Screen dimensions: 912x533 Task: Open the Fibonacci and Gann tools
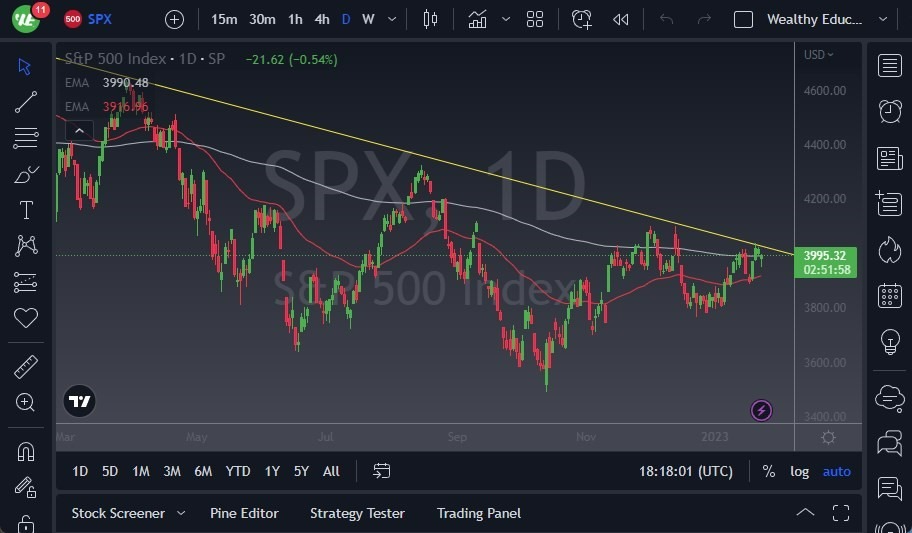(x=26, y=137)
